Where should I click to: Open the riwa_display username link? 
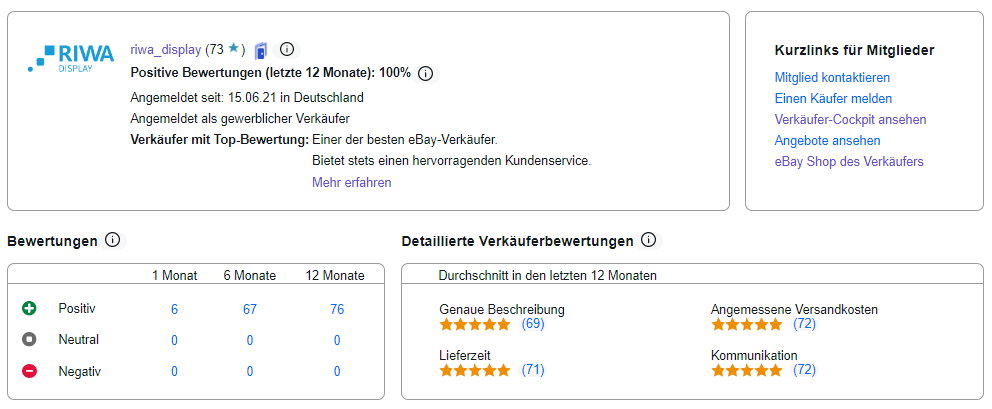coord(166,49)
